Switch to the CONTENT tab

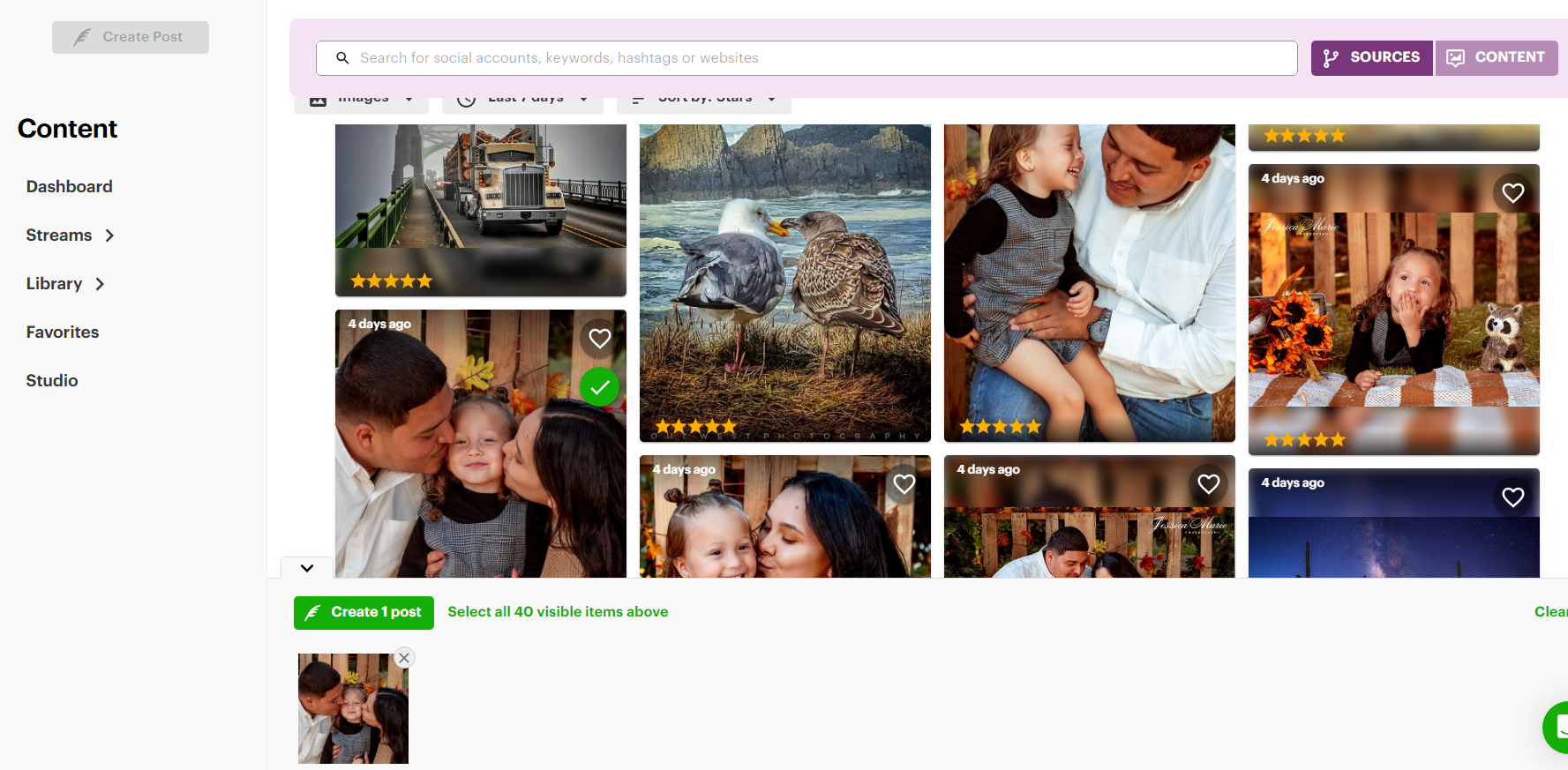pos(1497,57)
